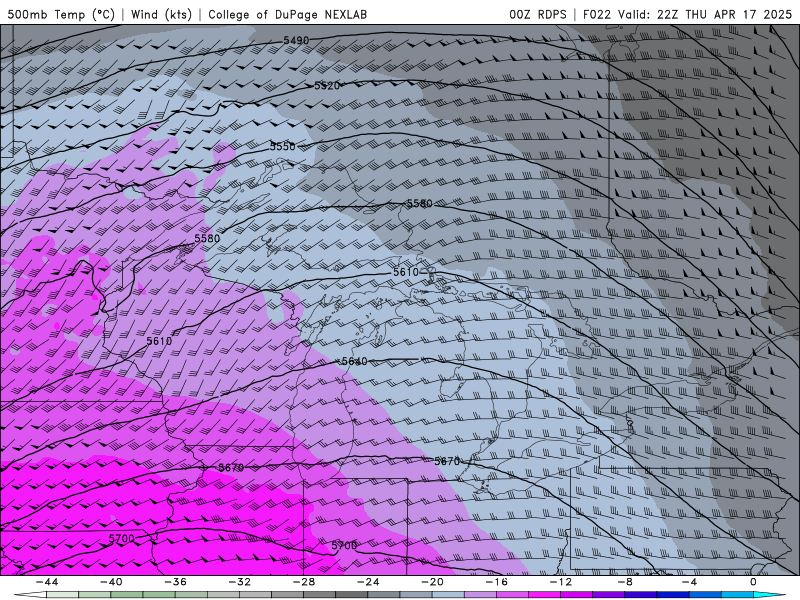This screenshot has height=600, width=800.
Task: Select the "Wind (kts)" header label
Action: click(x=161, y=14)
